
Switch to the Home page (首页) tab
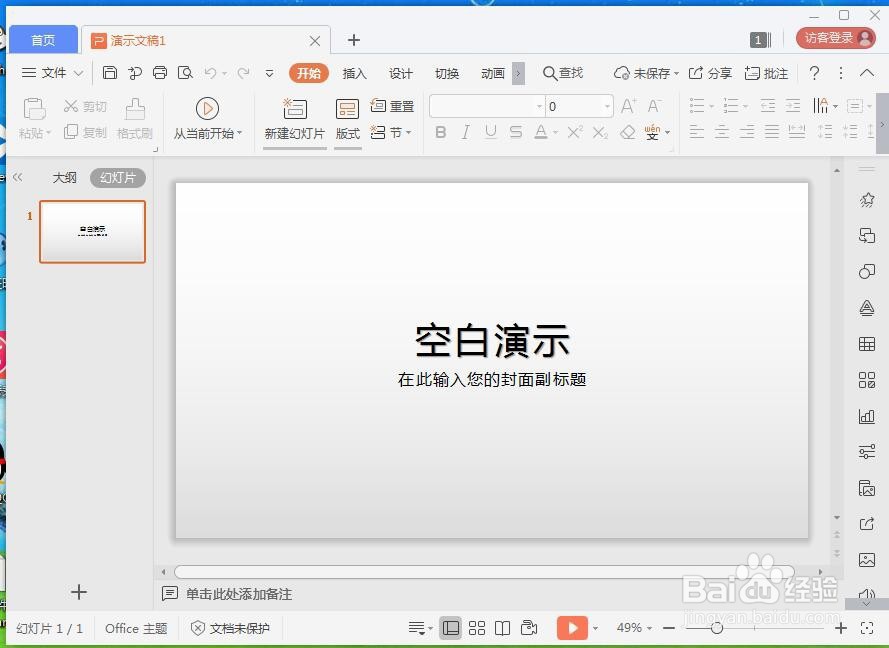(x=43, y=40)
